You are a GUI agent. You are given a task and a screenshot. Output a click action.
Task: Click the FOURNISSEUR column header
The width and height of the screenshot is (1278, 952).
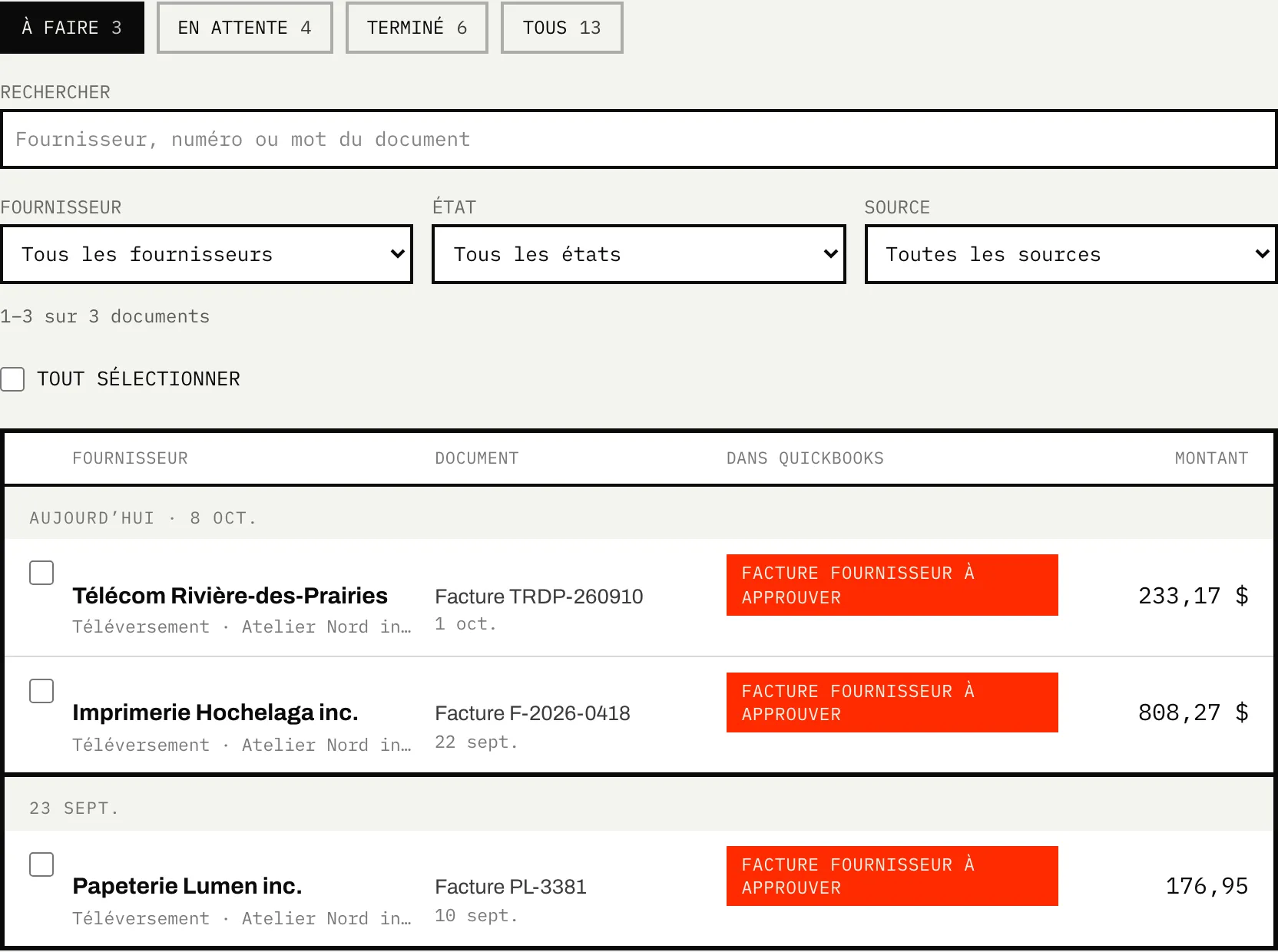tap(130, 458)
